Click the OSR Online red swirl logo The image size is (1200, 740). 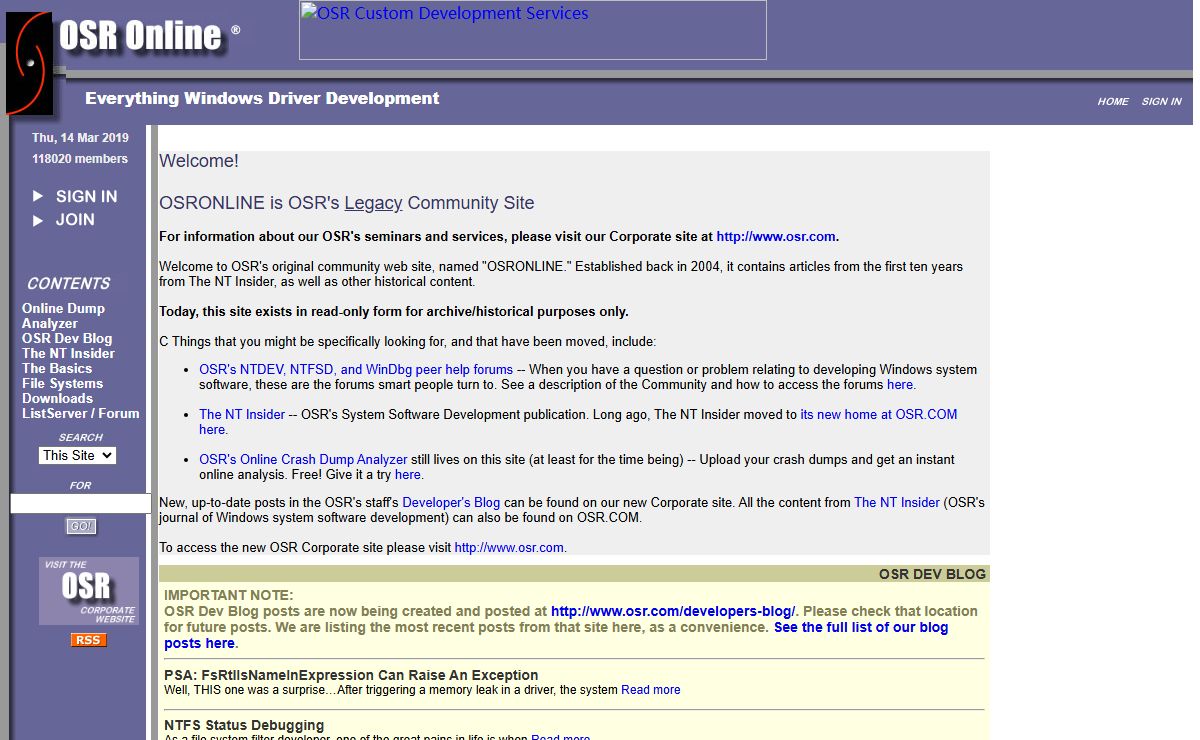28,63
